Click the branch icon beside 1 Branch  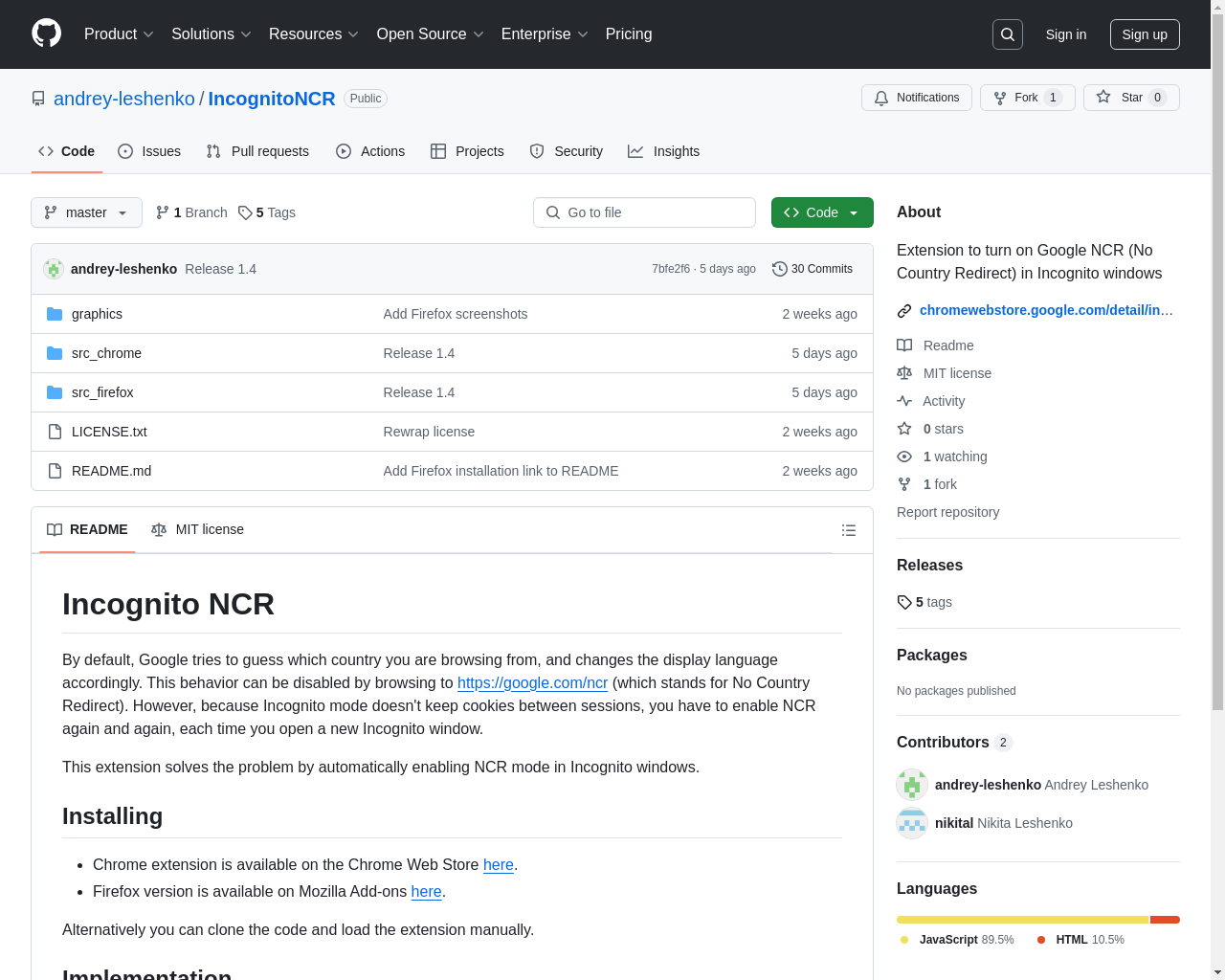[163, 212]
